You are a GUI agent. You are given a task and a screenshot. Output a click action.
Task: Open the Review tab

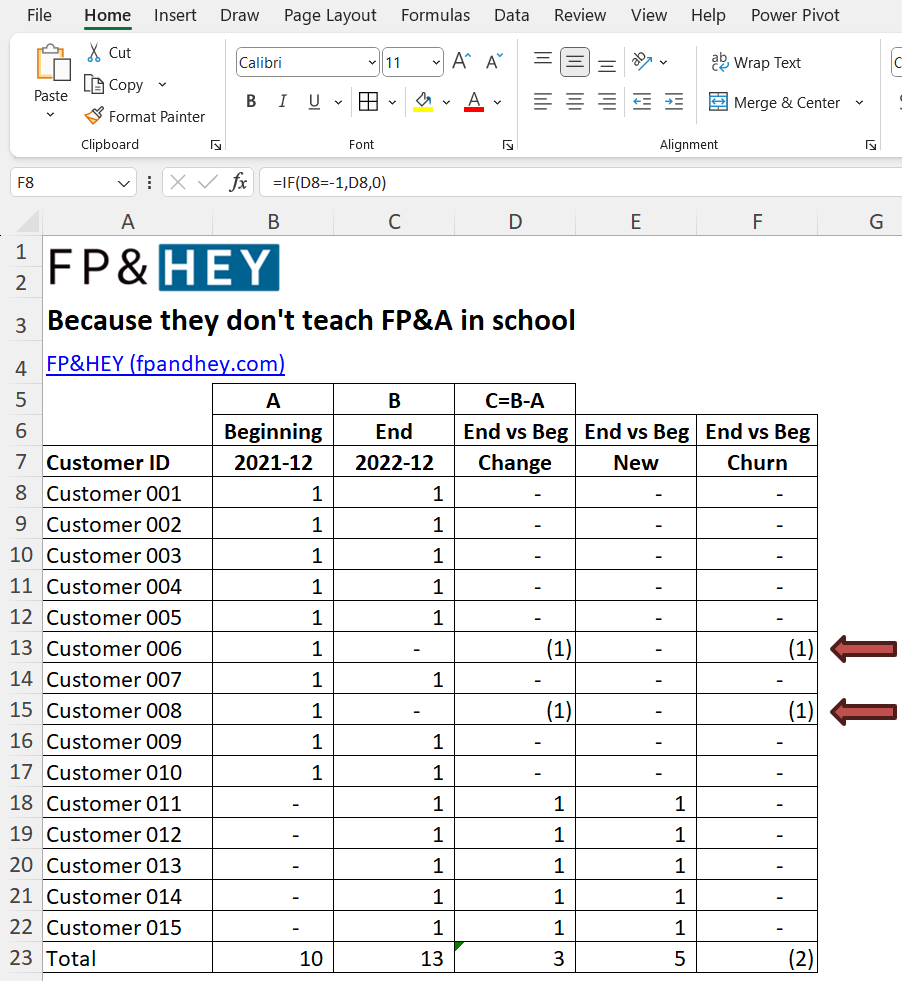coord(580,15)
